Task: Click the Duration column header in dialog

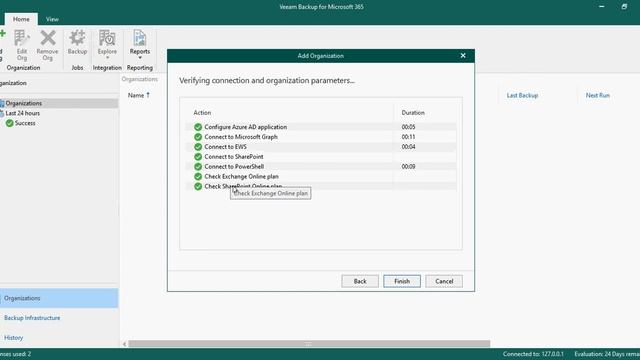Action: [413, 112]
